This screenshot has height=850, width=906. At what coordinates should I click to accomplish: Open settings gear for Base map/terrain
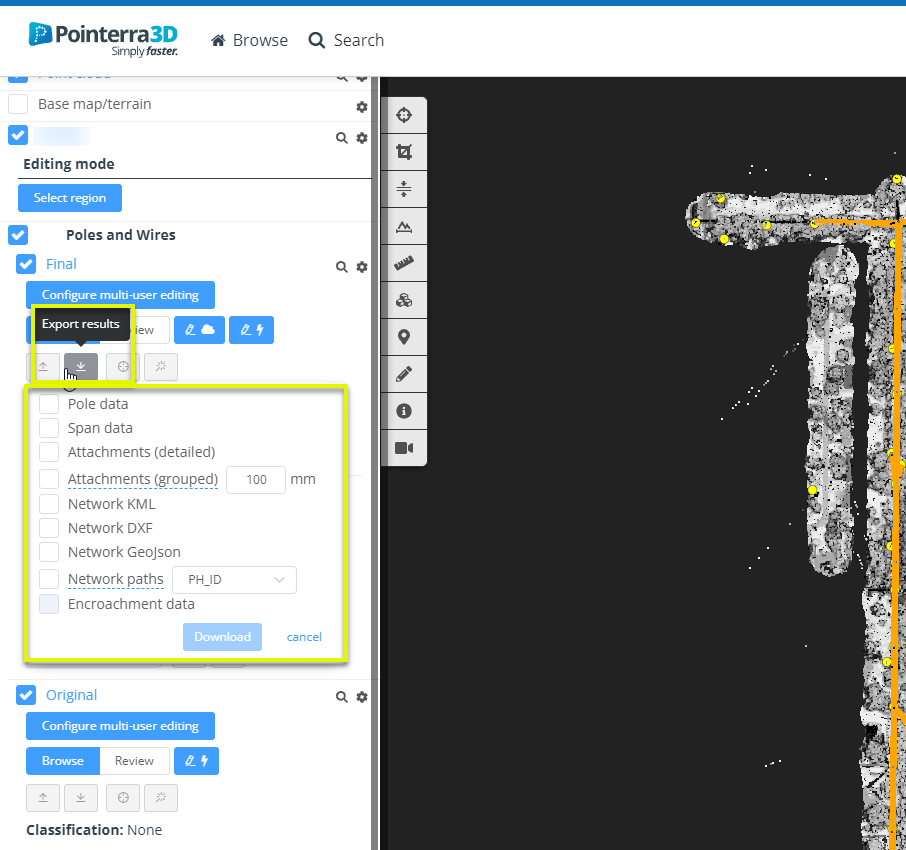tap(362, 107)
